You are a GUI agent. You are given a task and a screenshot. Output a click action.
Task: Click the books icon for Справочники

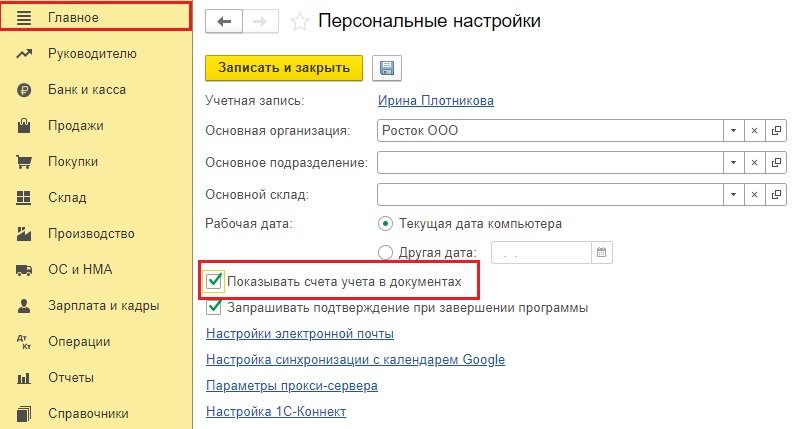click(x=24, y=414)
